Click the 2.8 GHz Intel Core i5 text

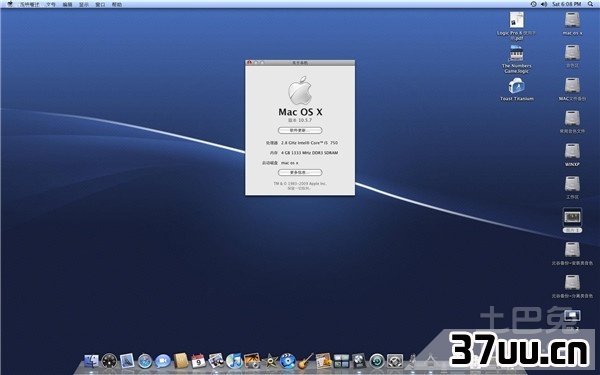(309, 143)
